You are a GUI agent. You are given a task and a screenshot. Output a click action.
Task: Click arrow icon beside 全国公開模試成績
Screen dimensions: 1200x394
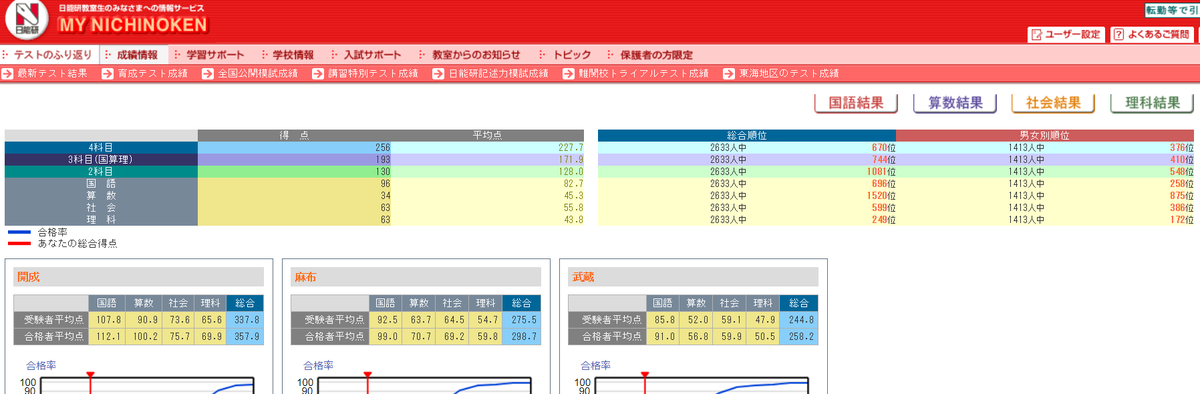click(209, 74)
